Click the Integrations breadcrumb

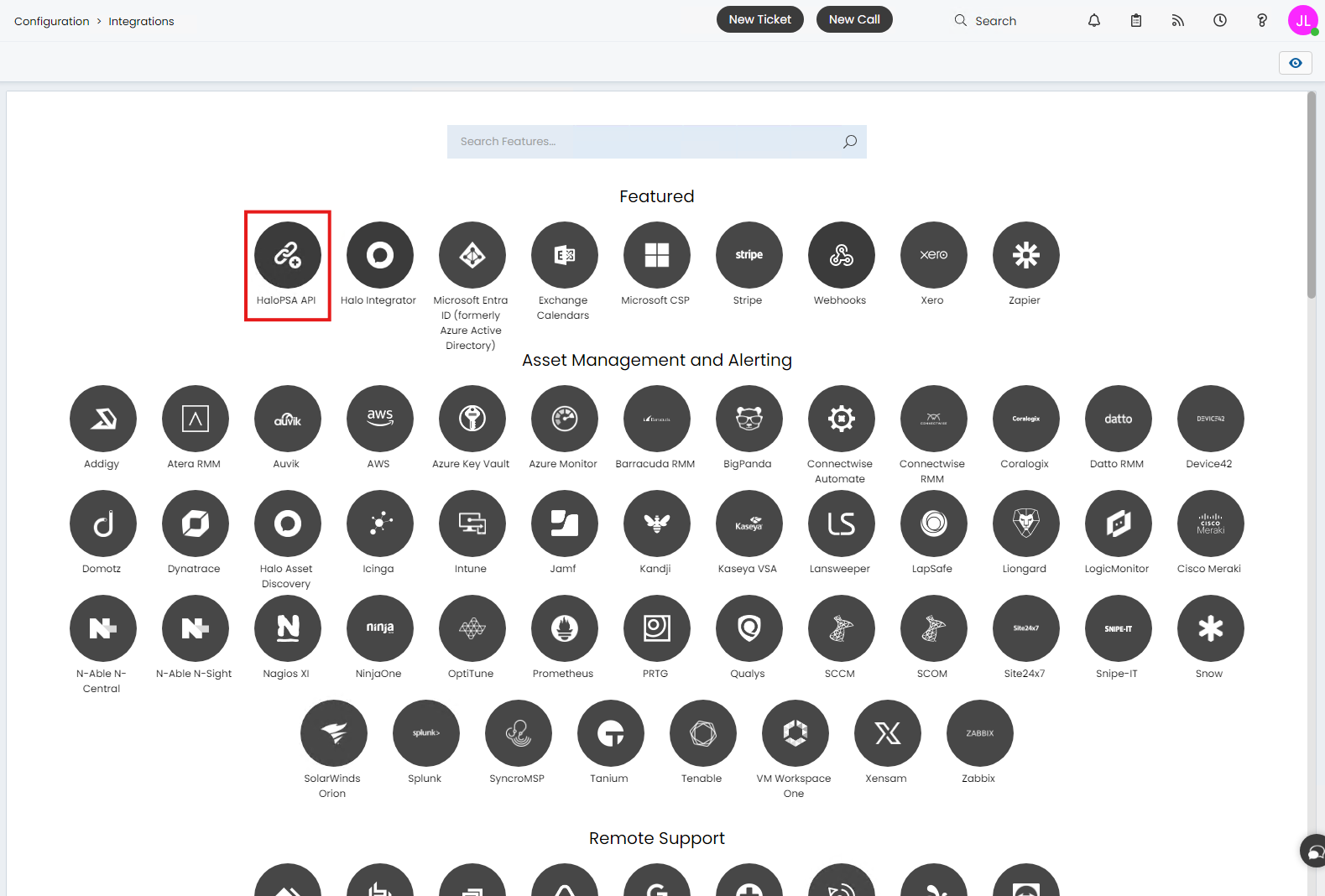tap(141, 21)
